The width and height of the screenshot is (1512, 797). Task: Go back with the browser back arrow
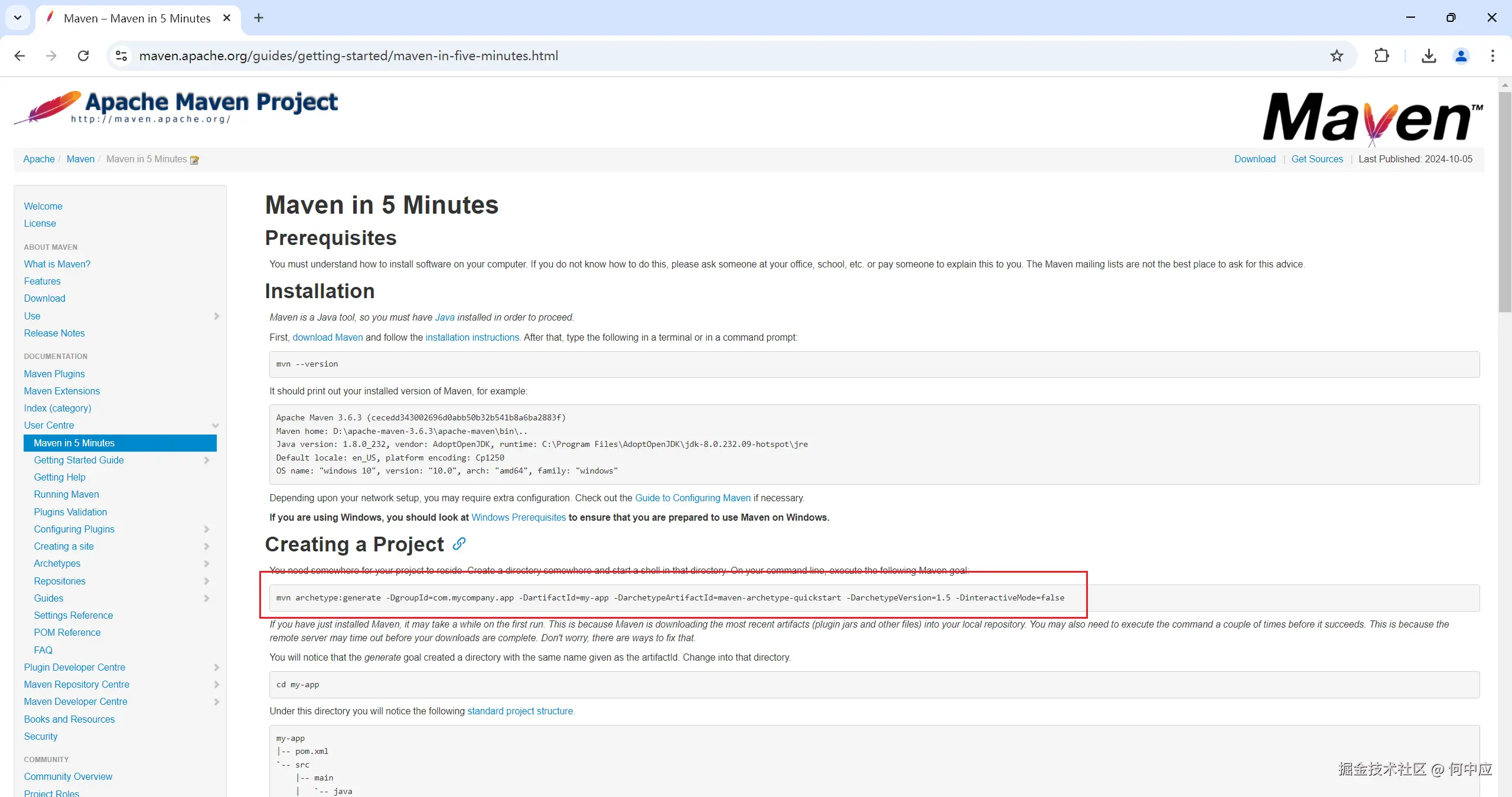[x=19, y=55]
